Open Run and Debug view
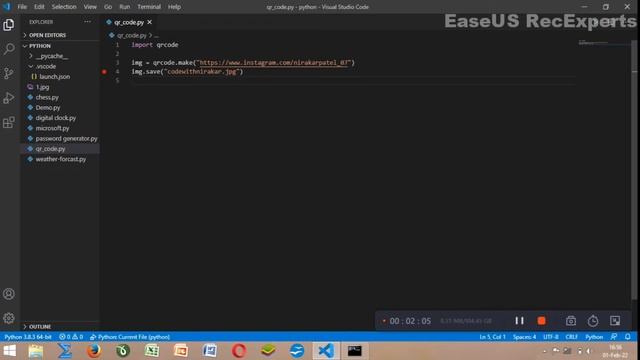 (9, 98)
